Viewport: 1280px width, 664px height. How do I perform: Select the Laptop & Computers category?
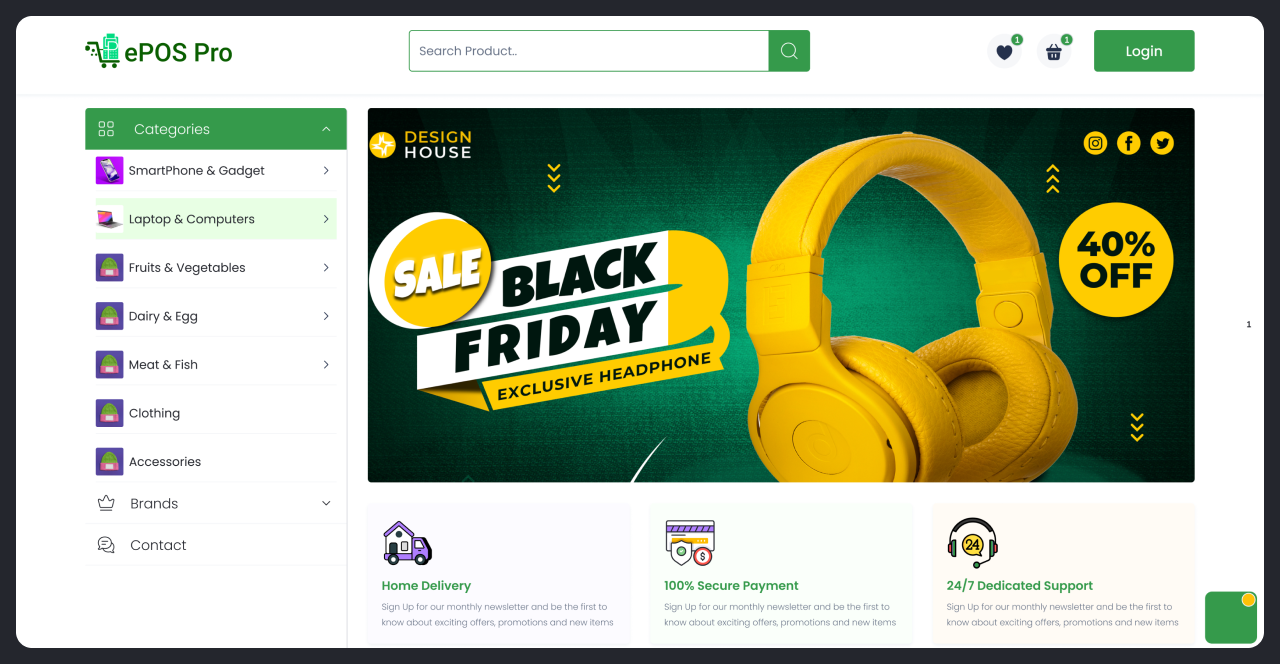click(216, 219)
